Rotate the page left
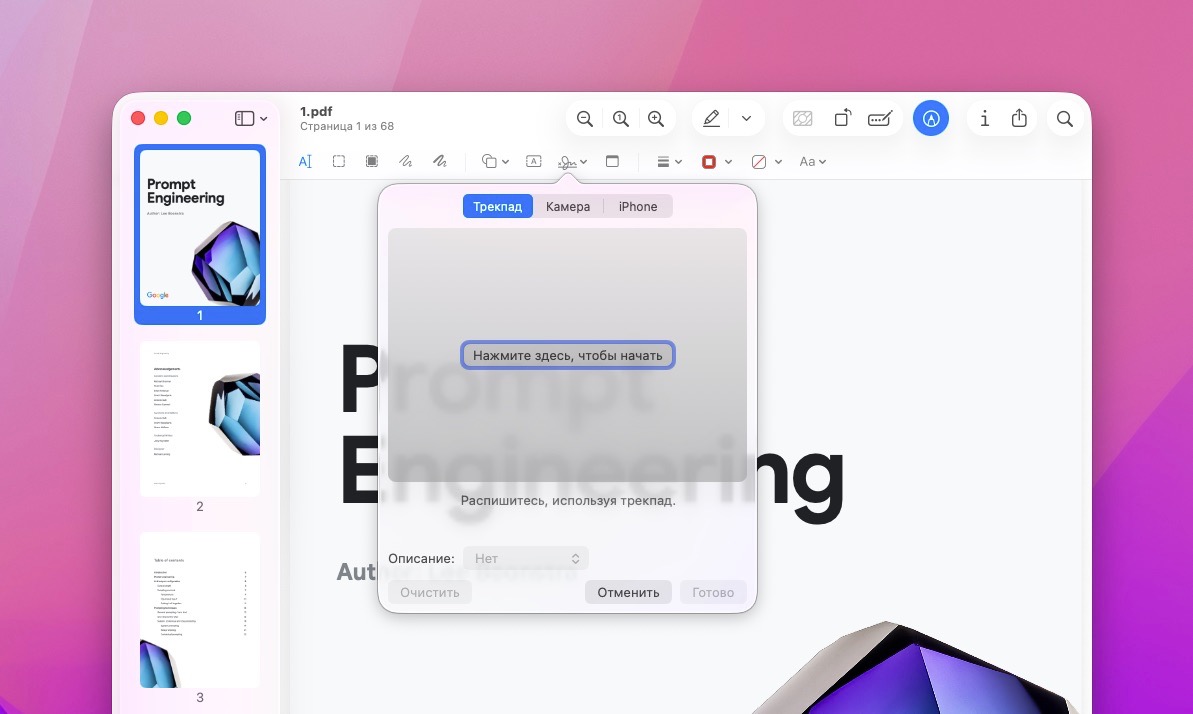 tap(841, 119)
